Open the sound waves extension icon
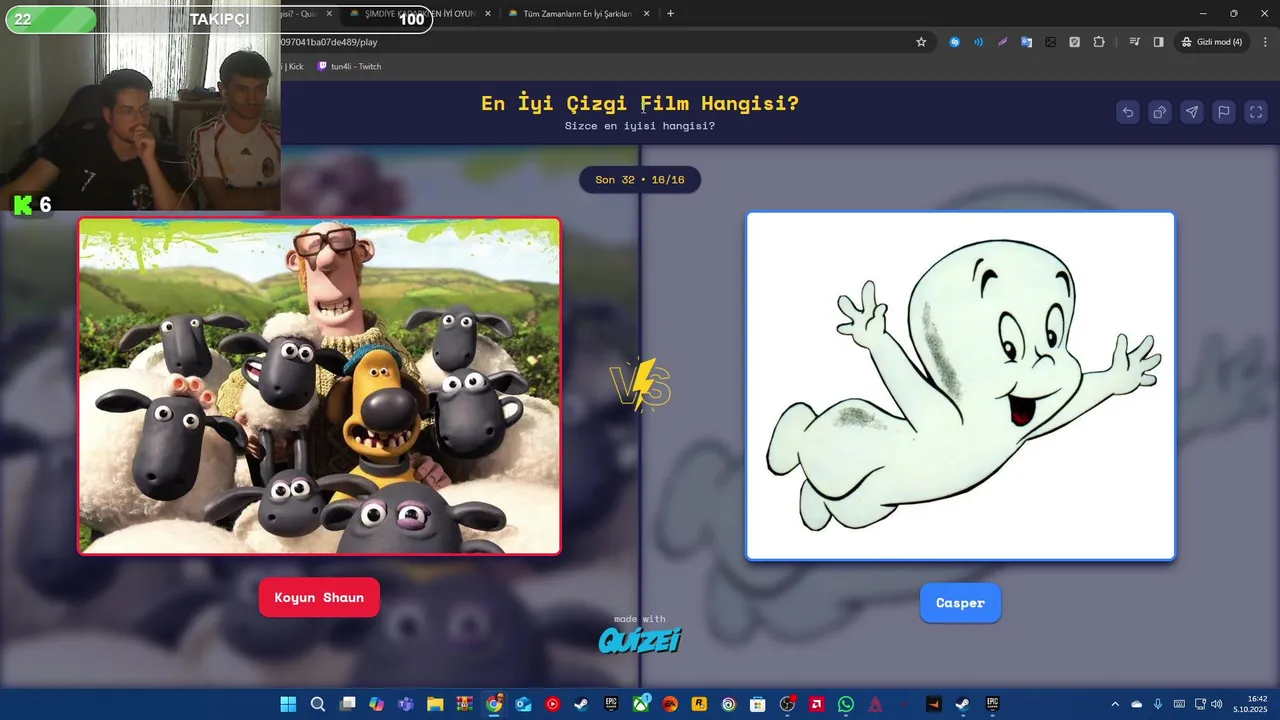The height and width of the screenshot is (720, 1280). pos(978,42)
